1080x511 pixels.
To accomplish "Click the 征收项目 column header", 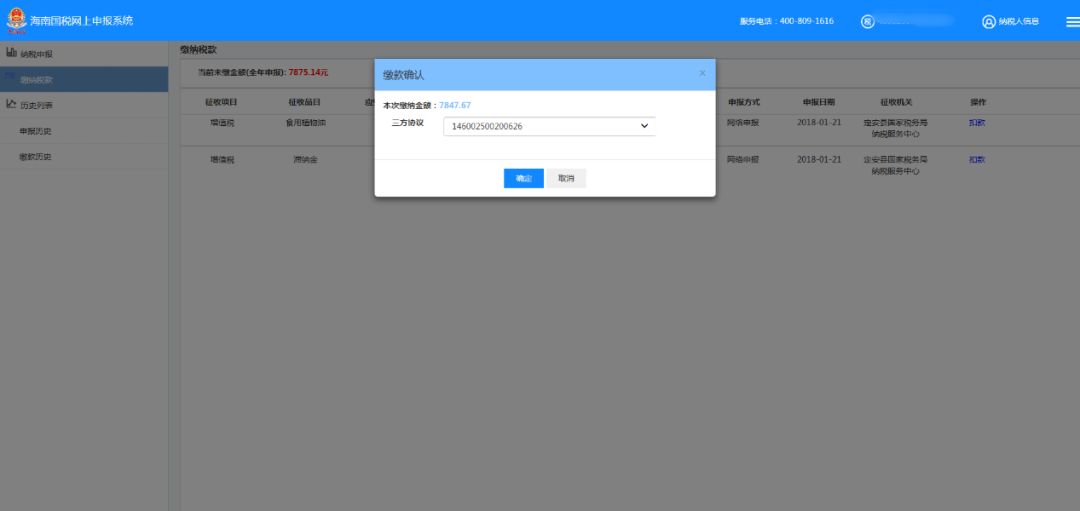I will click(221, 102).
